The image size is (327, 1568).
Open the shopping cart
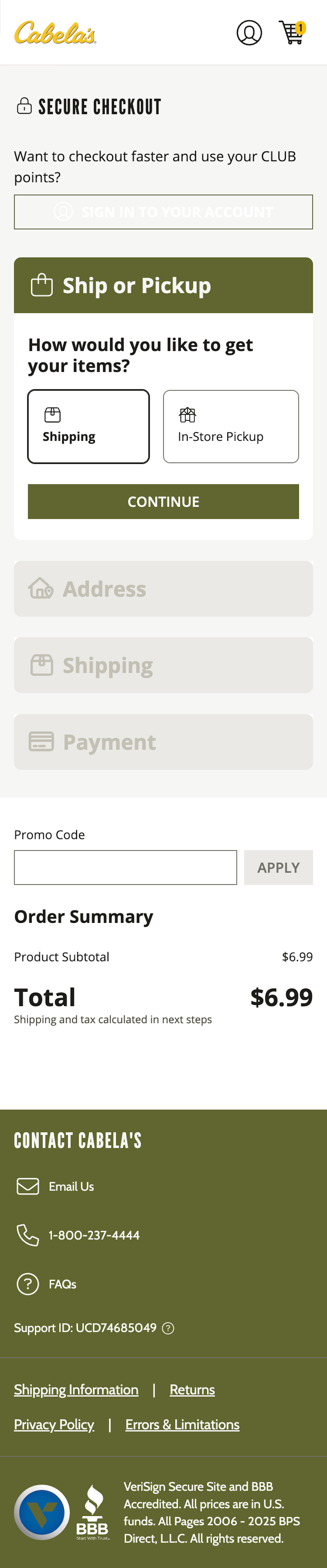click(x=292, y=33)
